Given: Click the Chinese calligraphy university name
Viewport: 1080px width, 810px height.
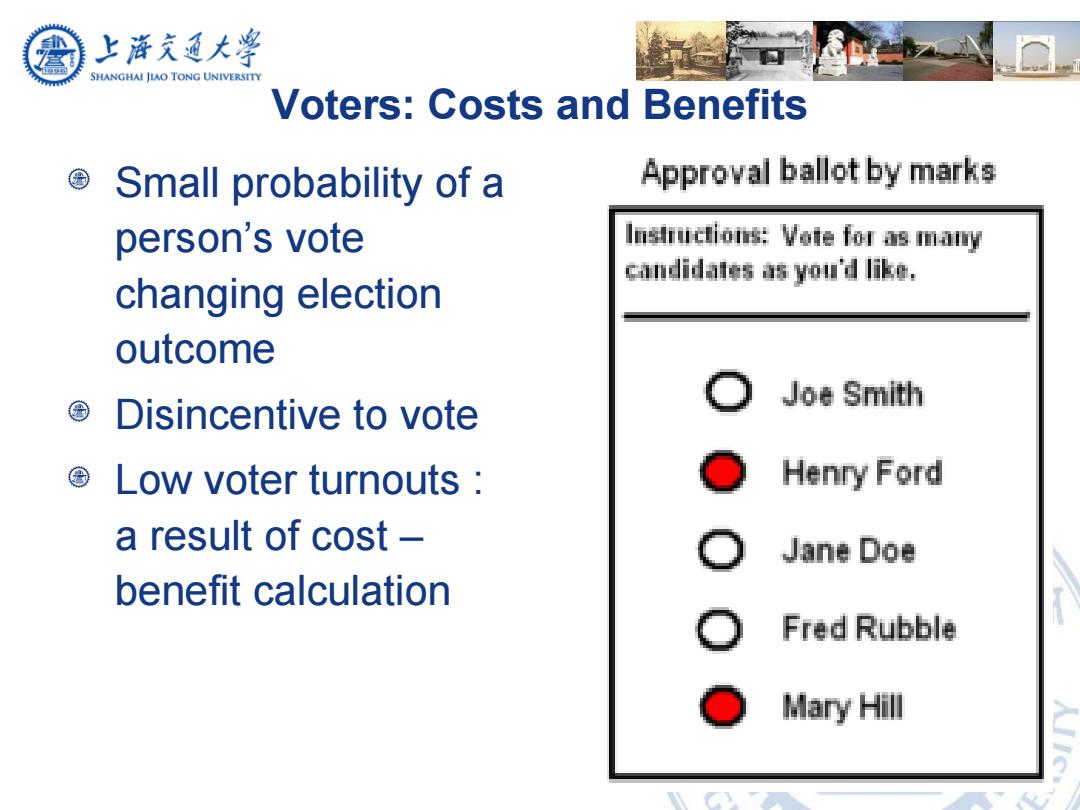Looking at the screenshot, I should pos(177,48).
